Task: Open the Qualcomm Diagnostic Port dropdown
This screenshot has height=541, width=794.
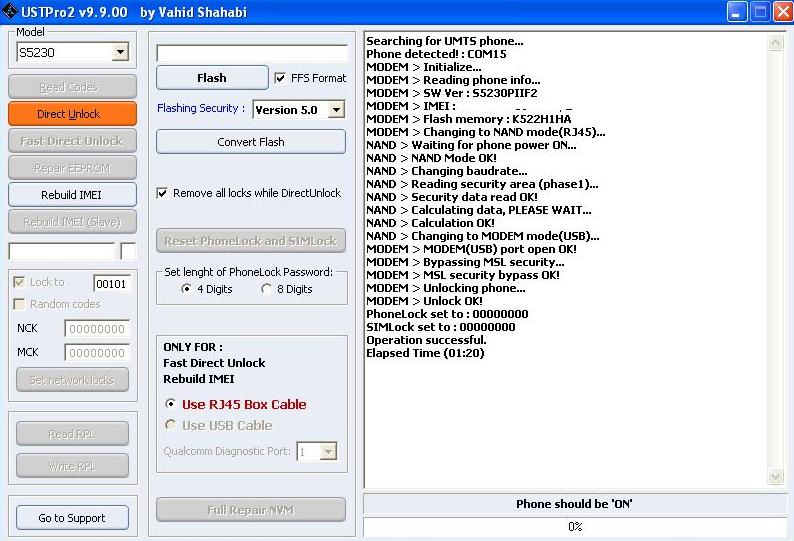Action: [x=328, y=451]
